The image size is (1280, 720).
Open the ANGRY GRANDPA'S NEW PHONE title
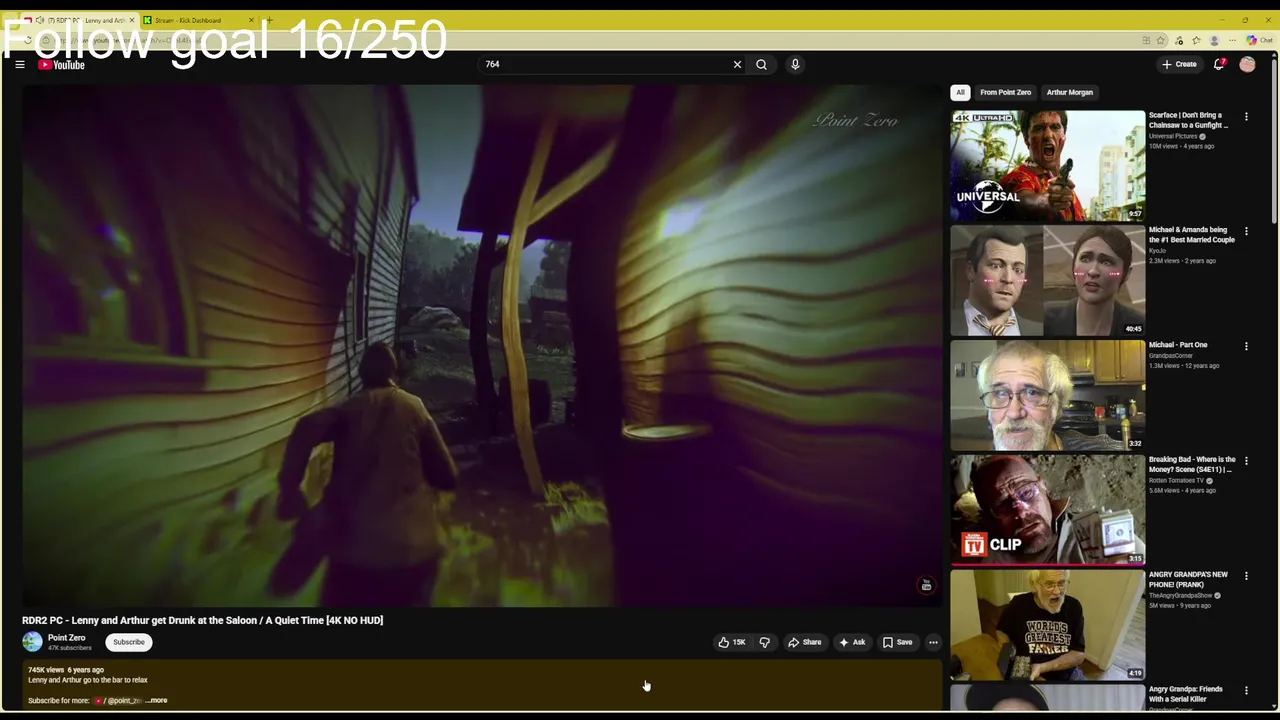[1188, 579]
